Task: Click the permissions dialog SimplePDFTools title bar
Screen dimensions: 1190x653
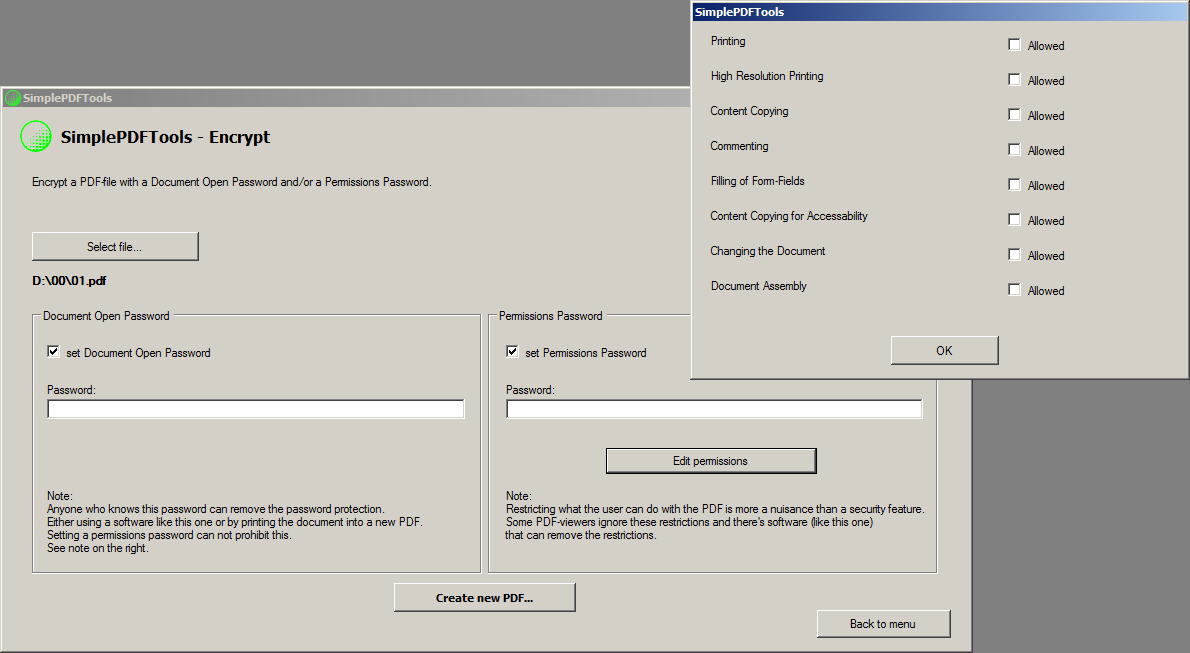Action: tap(940, 11)
